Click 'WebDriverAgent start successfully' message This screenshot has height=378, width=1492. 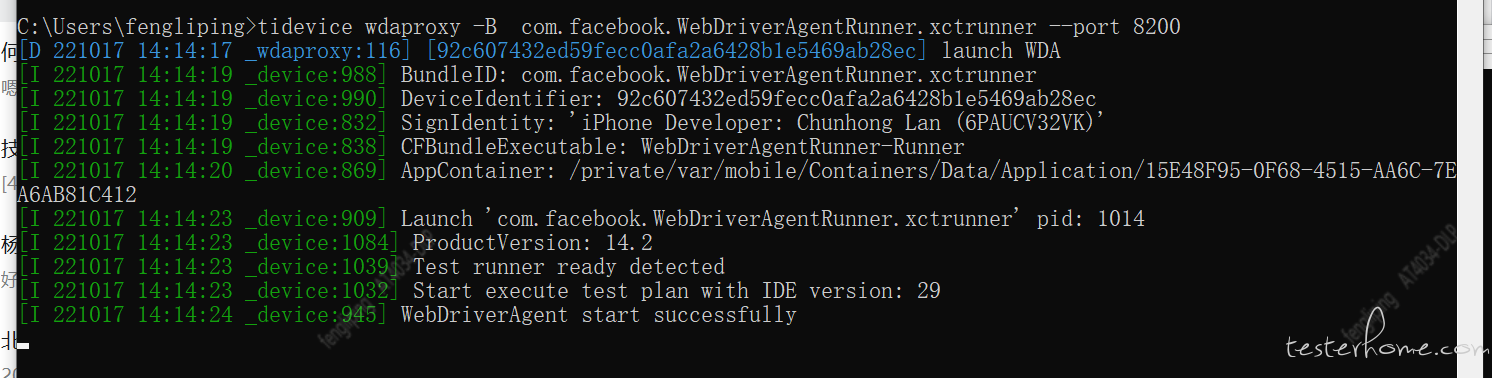(599, 315)
